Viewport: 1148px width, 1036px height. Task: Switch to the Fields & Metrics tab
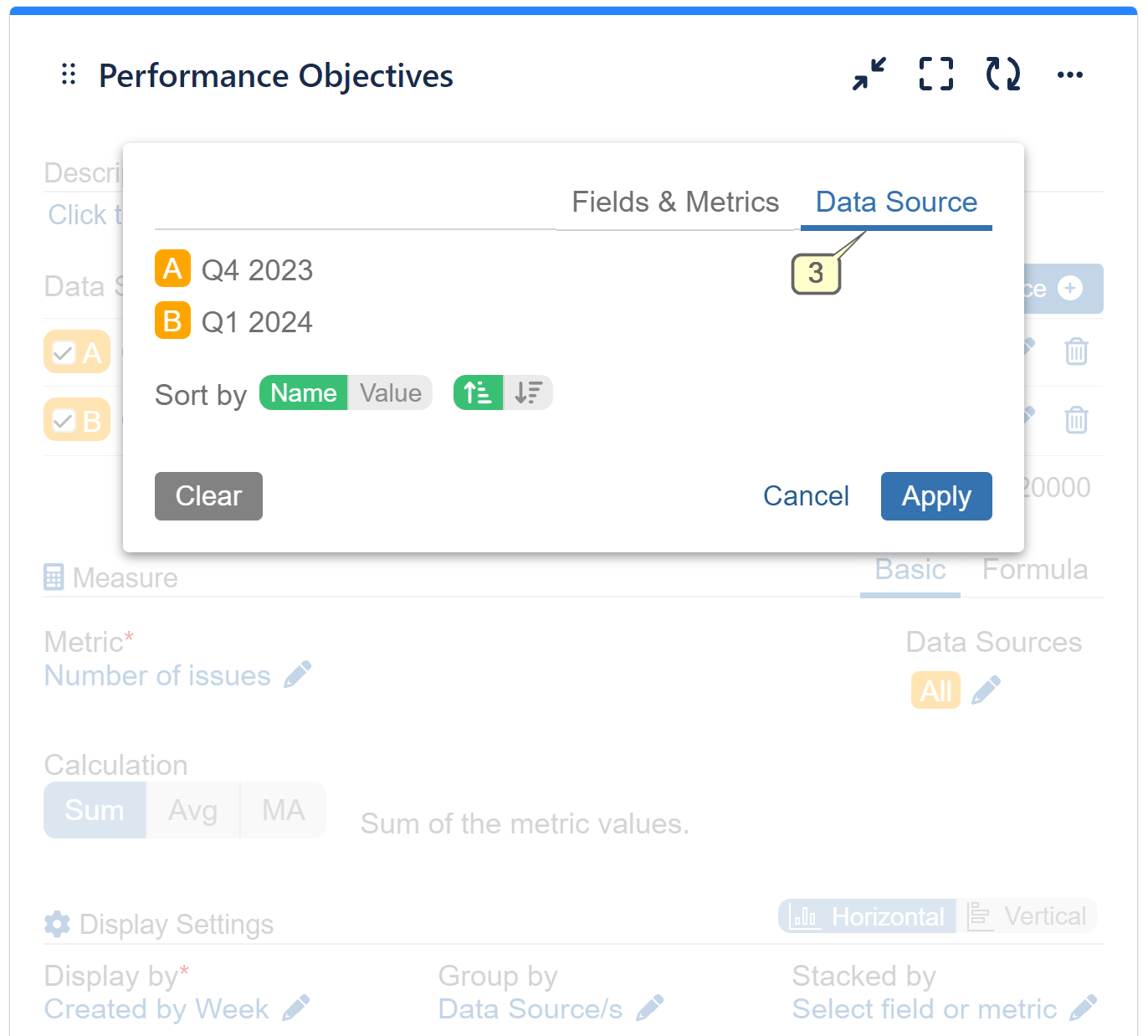pyautogui.click(x=675, y=202)
